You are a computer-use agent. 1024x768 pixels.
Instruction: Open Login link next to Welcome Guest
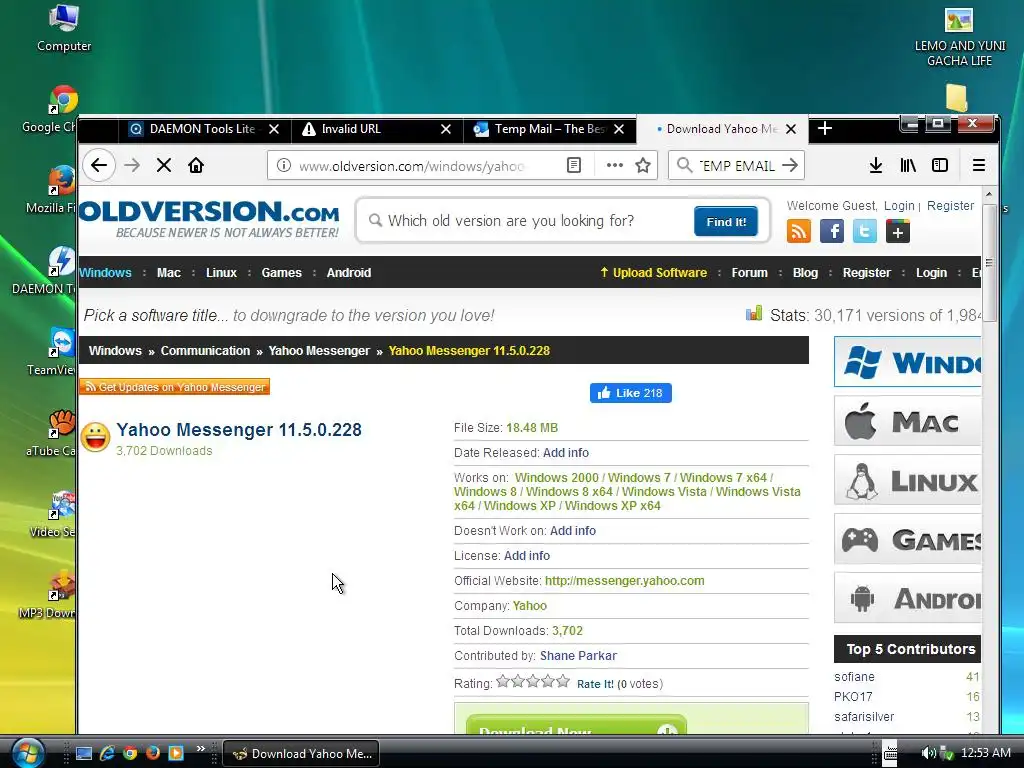899,206
